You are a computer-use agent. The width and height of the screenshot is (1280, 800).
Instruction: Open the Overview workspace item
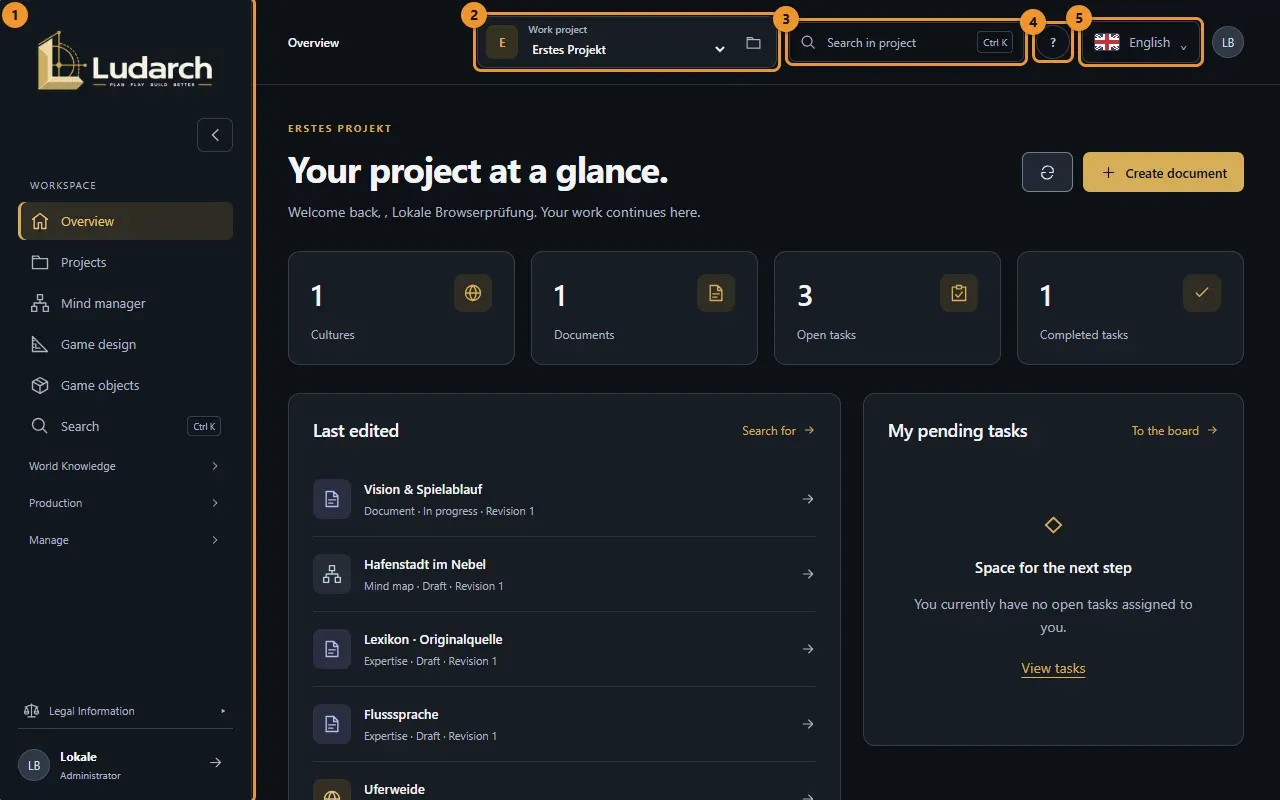coord(126,221)
